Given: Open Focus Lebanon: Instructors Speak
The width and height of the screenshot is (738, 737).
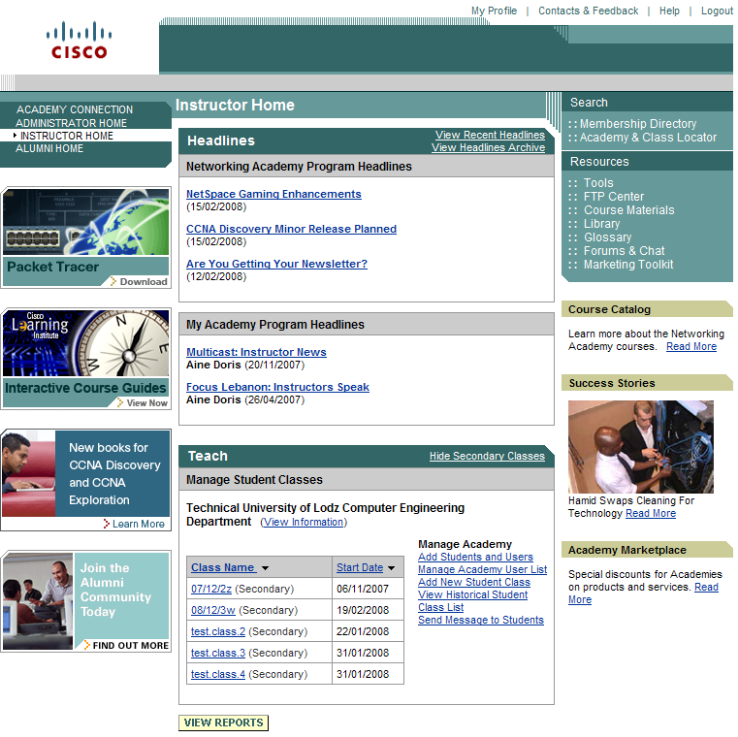Looking at the screenshot, I should (x=278, y=387).
